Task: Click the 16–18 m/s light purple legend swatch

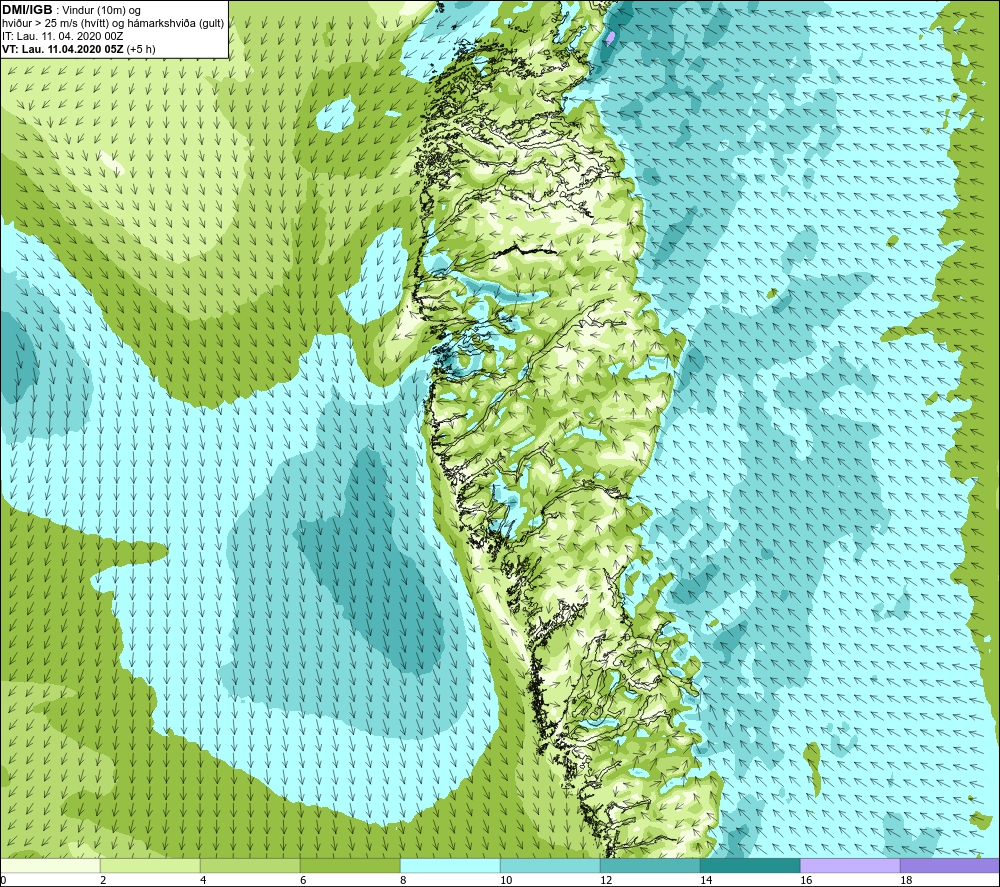Action: coord(850,866)
